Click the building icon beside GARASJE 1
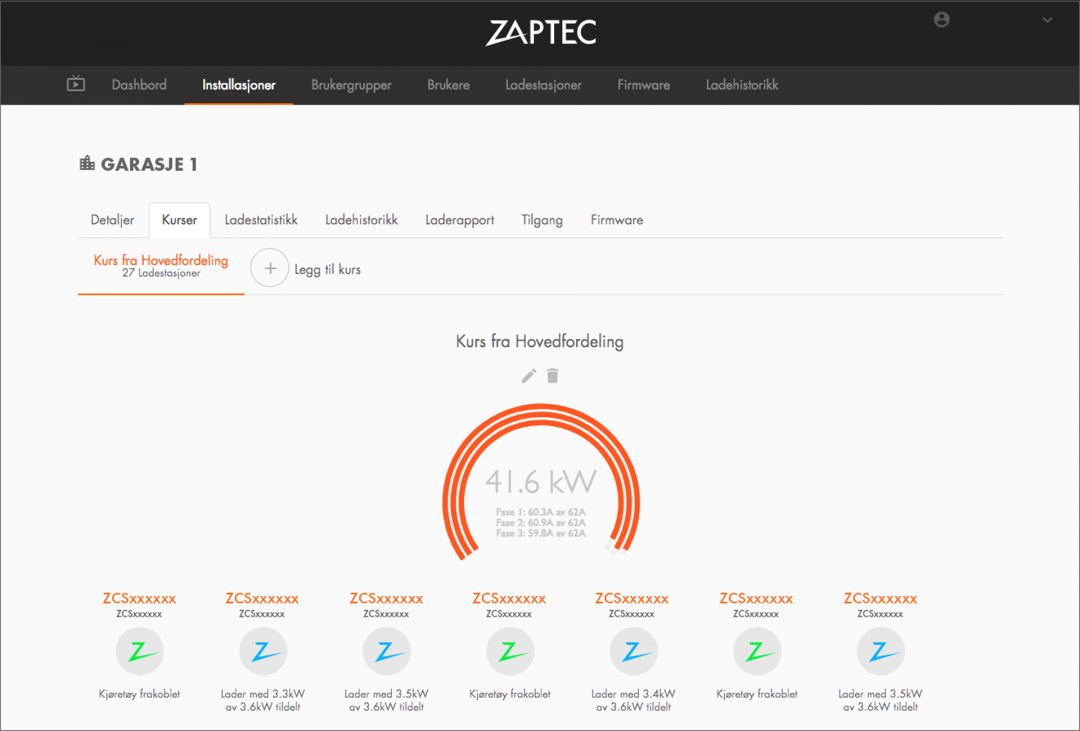The width and height of the screenshot is (1080, 731). 87,163
